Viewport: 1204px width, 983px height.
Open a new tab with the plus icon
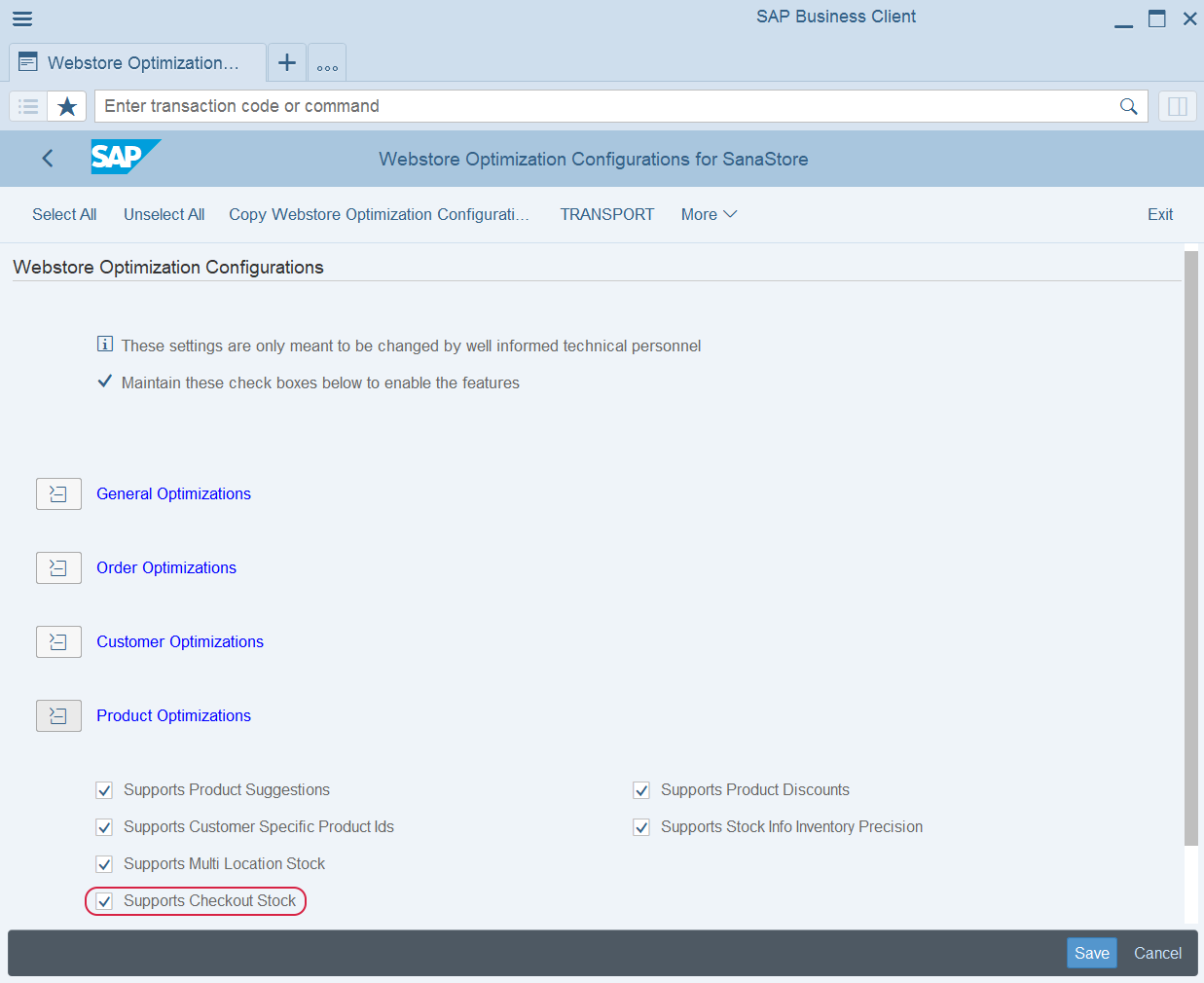[287, 63]
